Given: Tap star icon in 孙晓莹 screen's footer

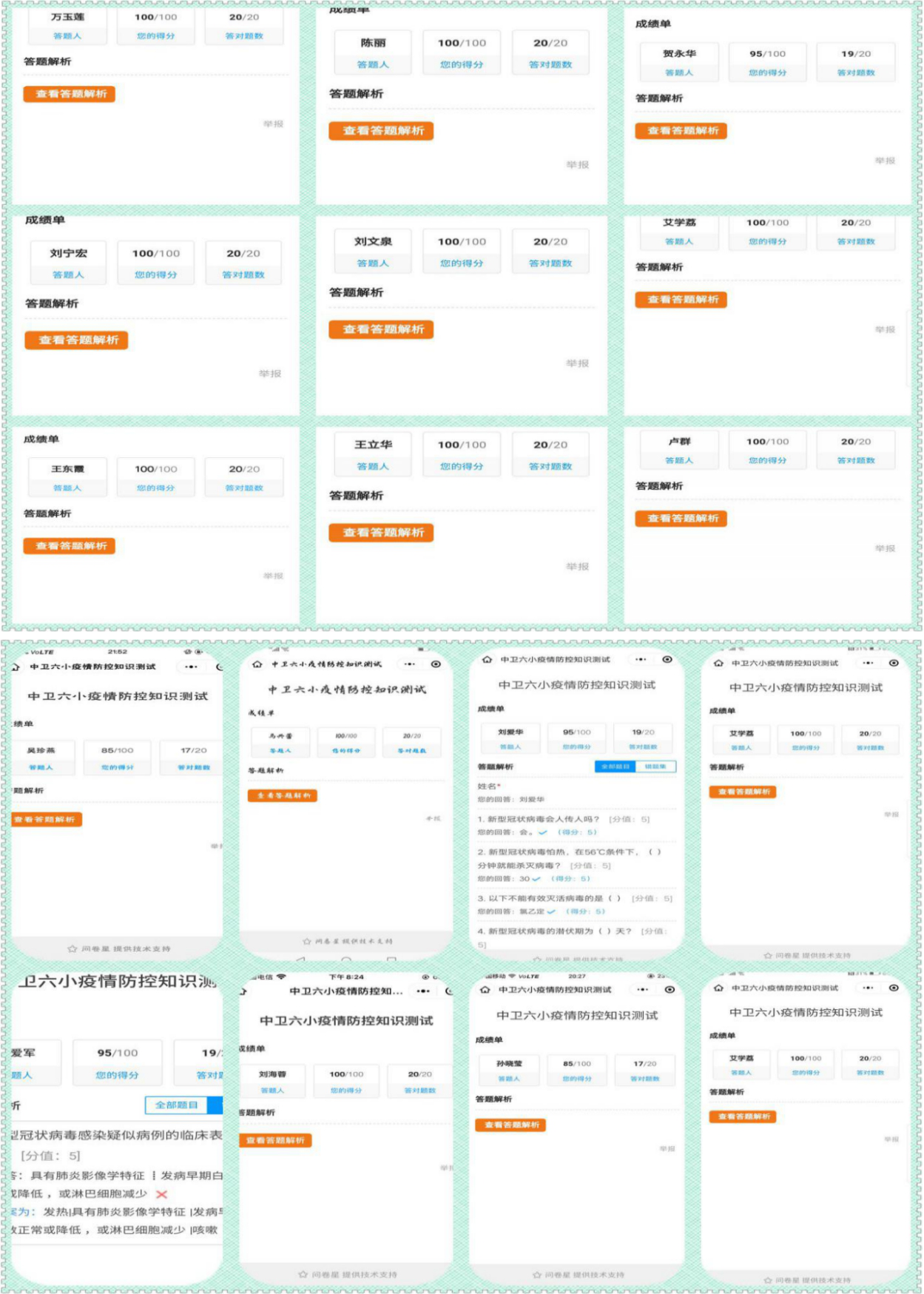Looking at the screenshot, I should pyautogui.click(x=537, y=1275).
